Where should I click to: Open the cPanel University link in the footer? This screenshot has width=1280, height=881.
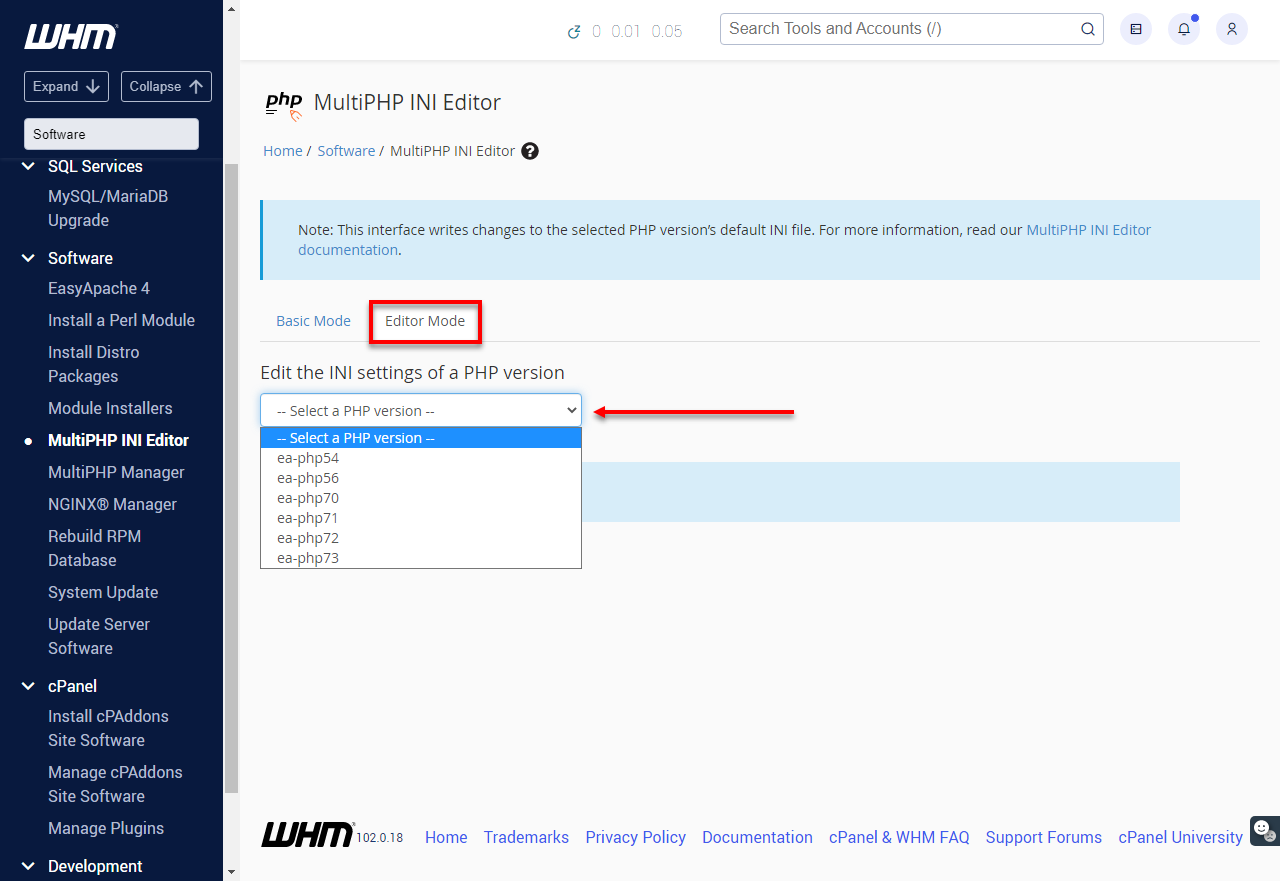coord(1180,837)
